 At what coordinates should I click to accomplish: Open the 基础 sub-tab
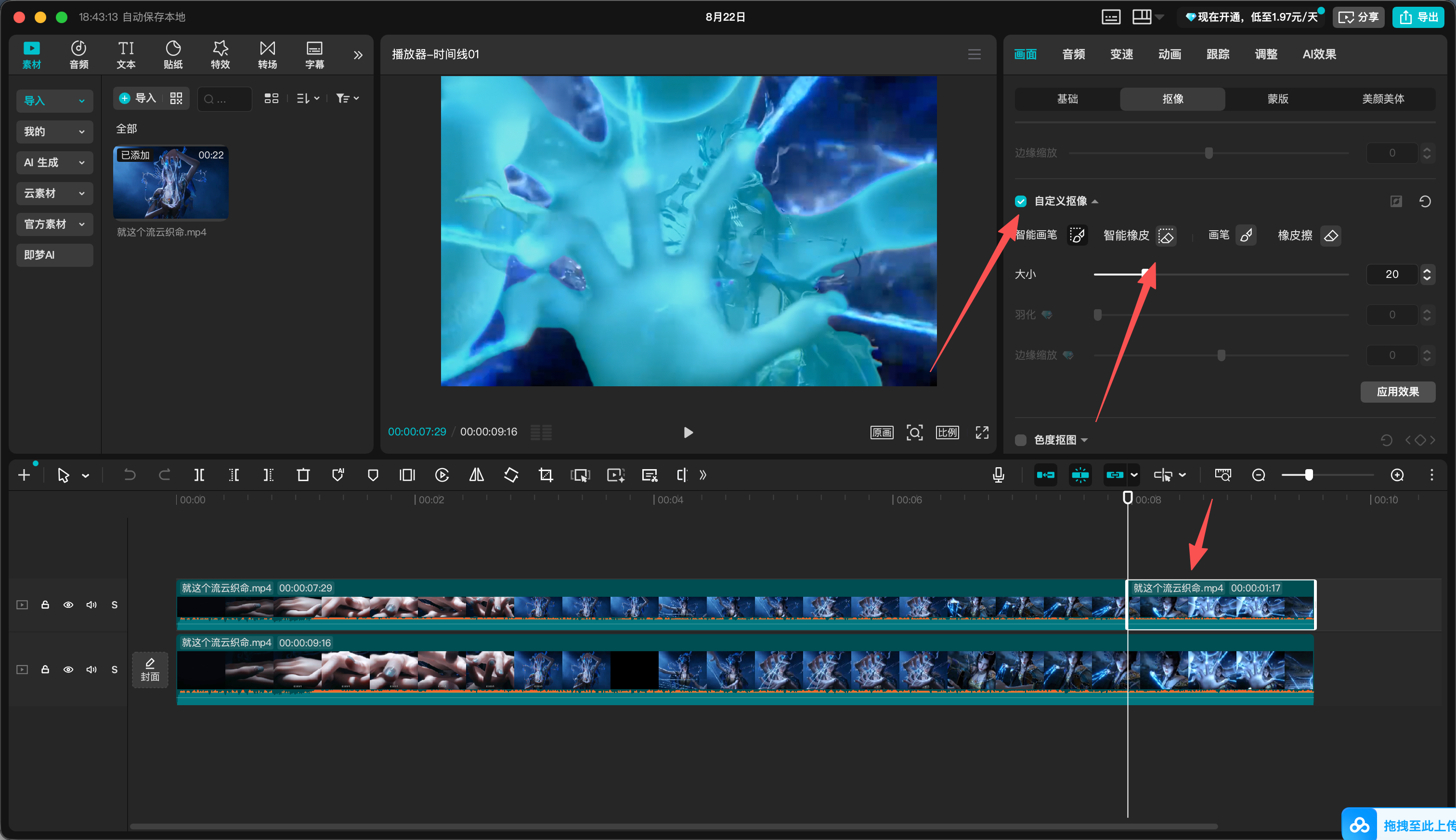pyautogui.click(x=1067, y=99)
